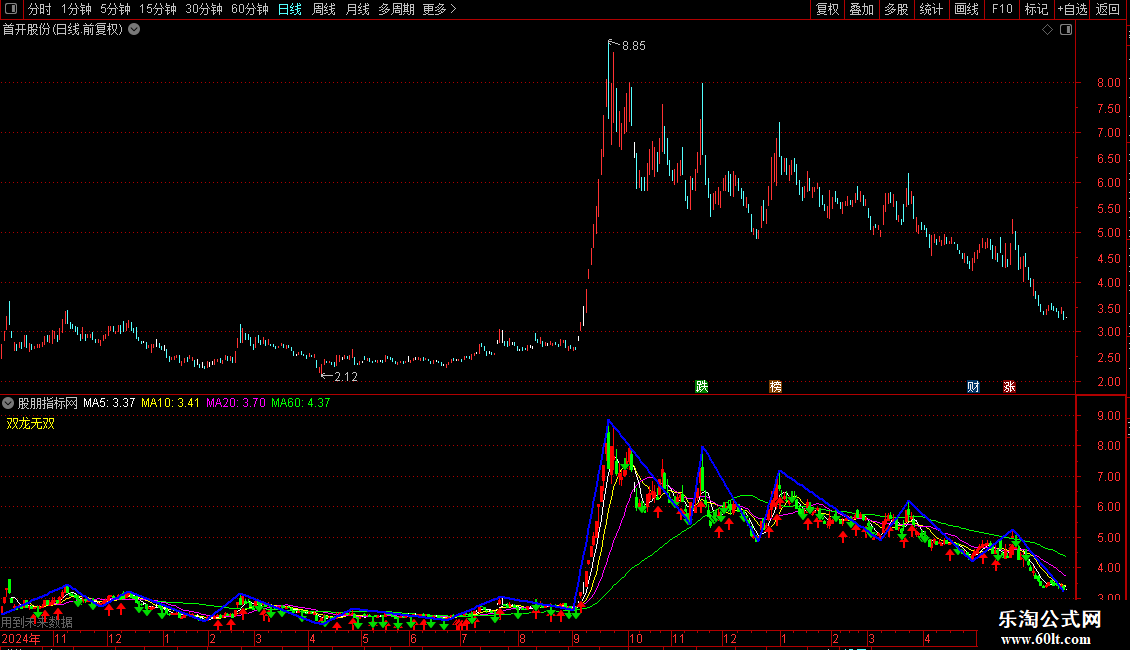Click the green 跌 event marker
The height and width of the screenshot is (650, 1130).
702,386
